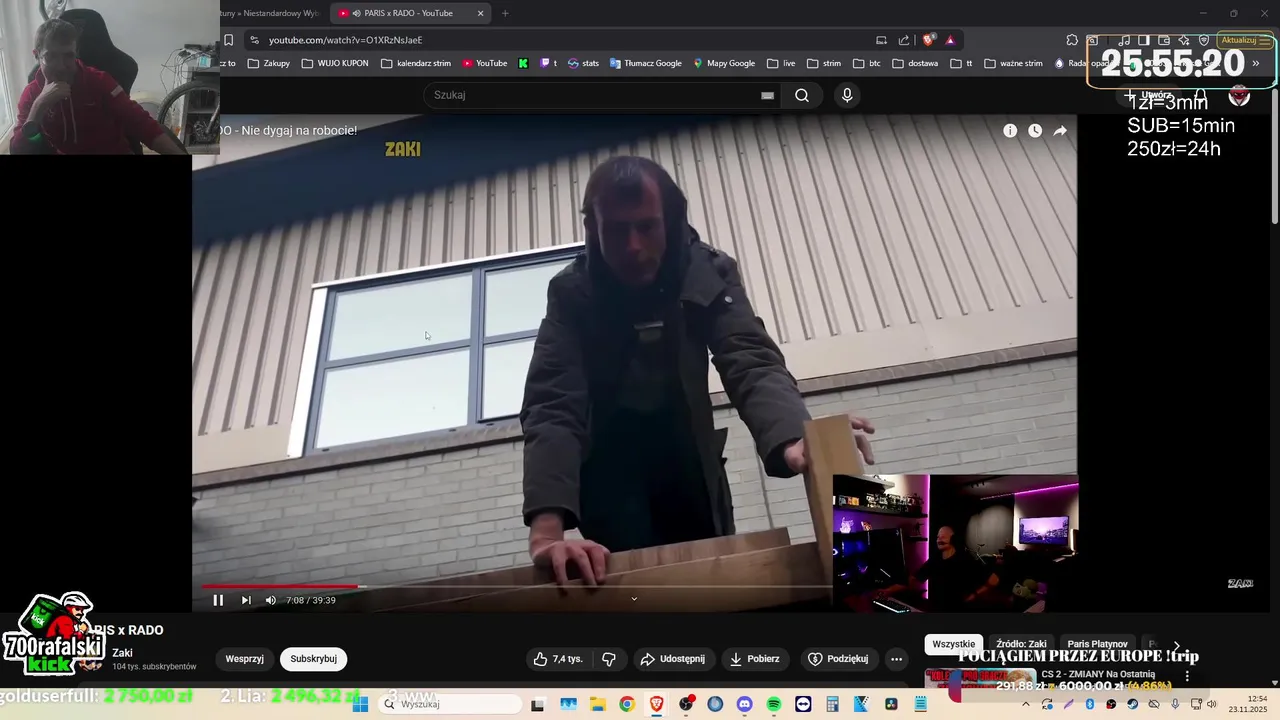Screen dimensions: 1280x720
Task: Open the YouTube bookmark
Action: click(x=484, y=63)
